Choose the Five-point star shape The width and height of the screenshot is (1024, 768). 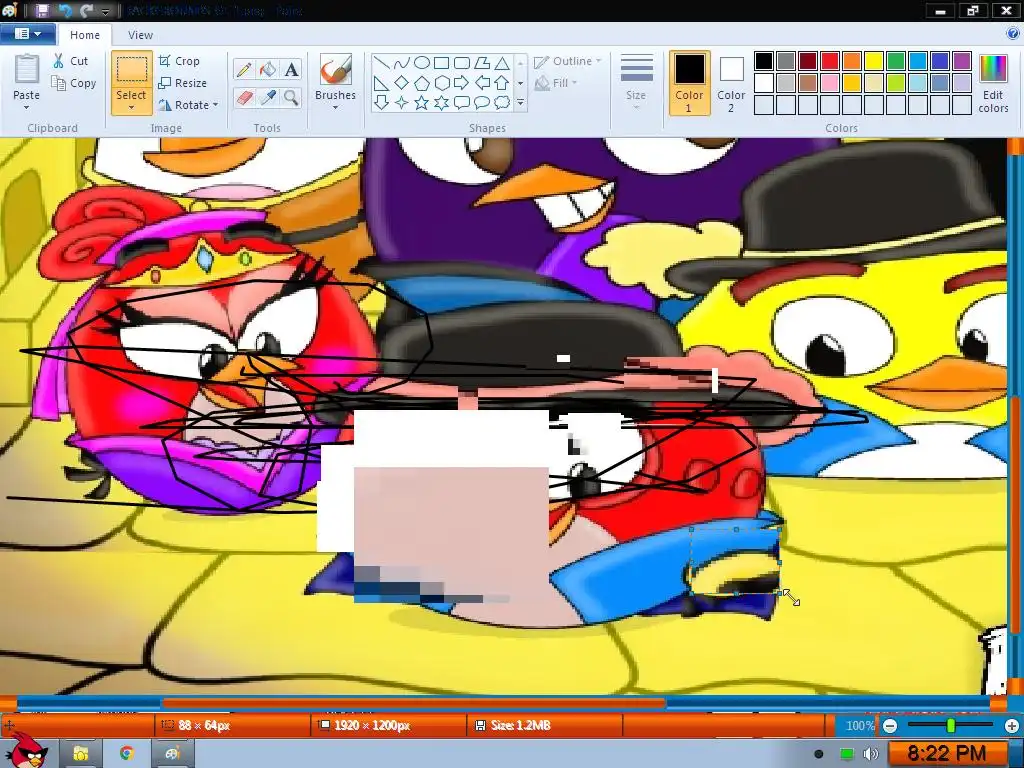pos(422,103)
